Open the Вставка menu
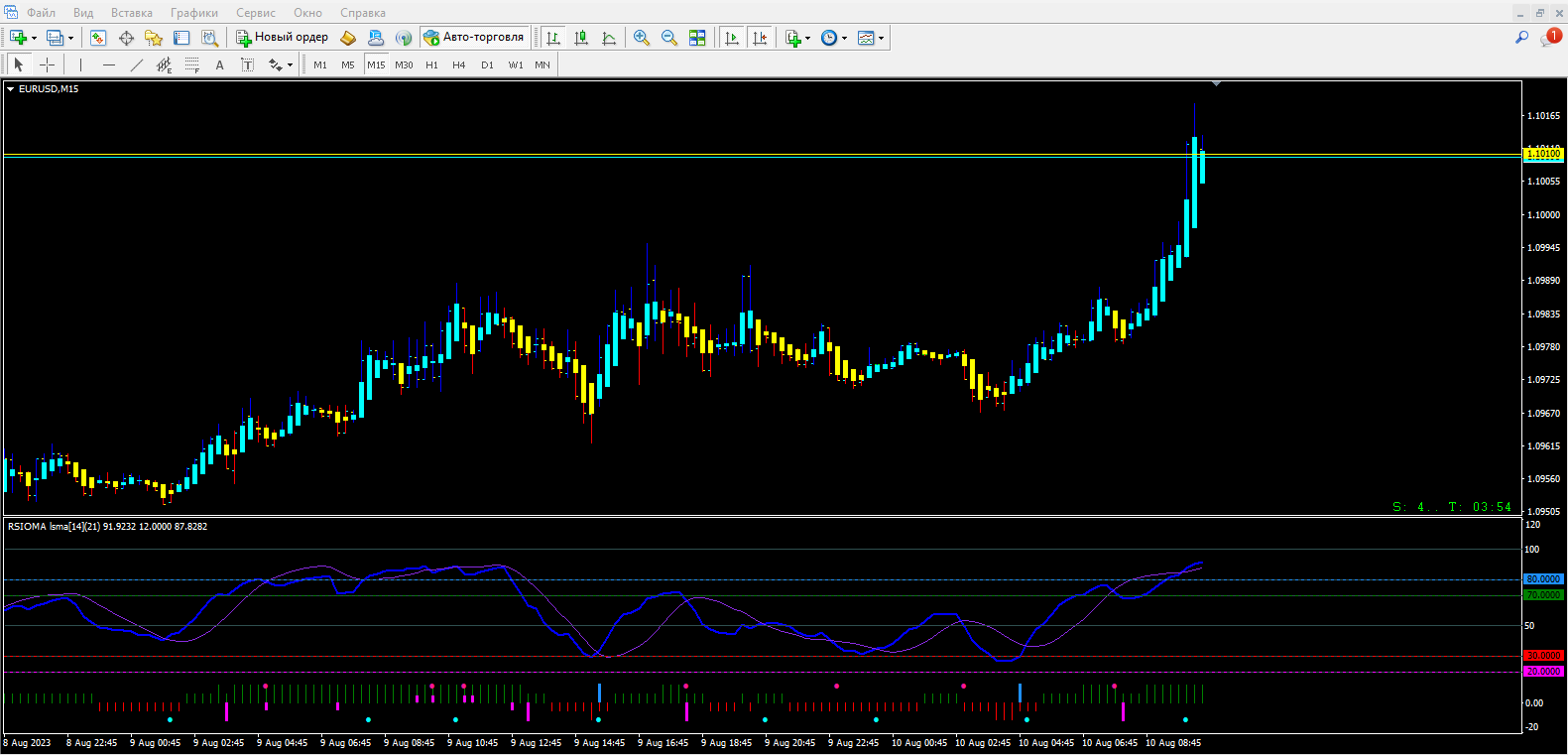This screenshot has height=756, width=1568. point(132,13)
